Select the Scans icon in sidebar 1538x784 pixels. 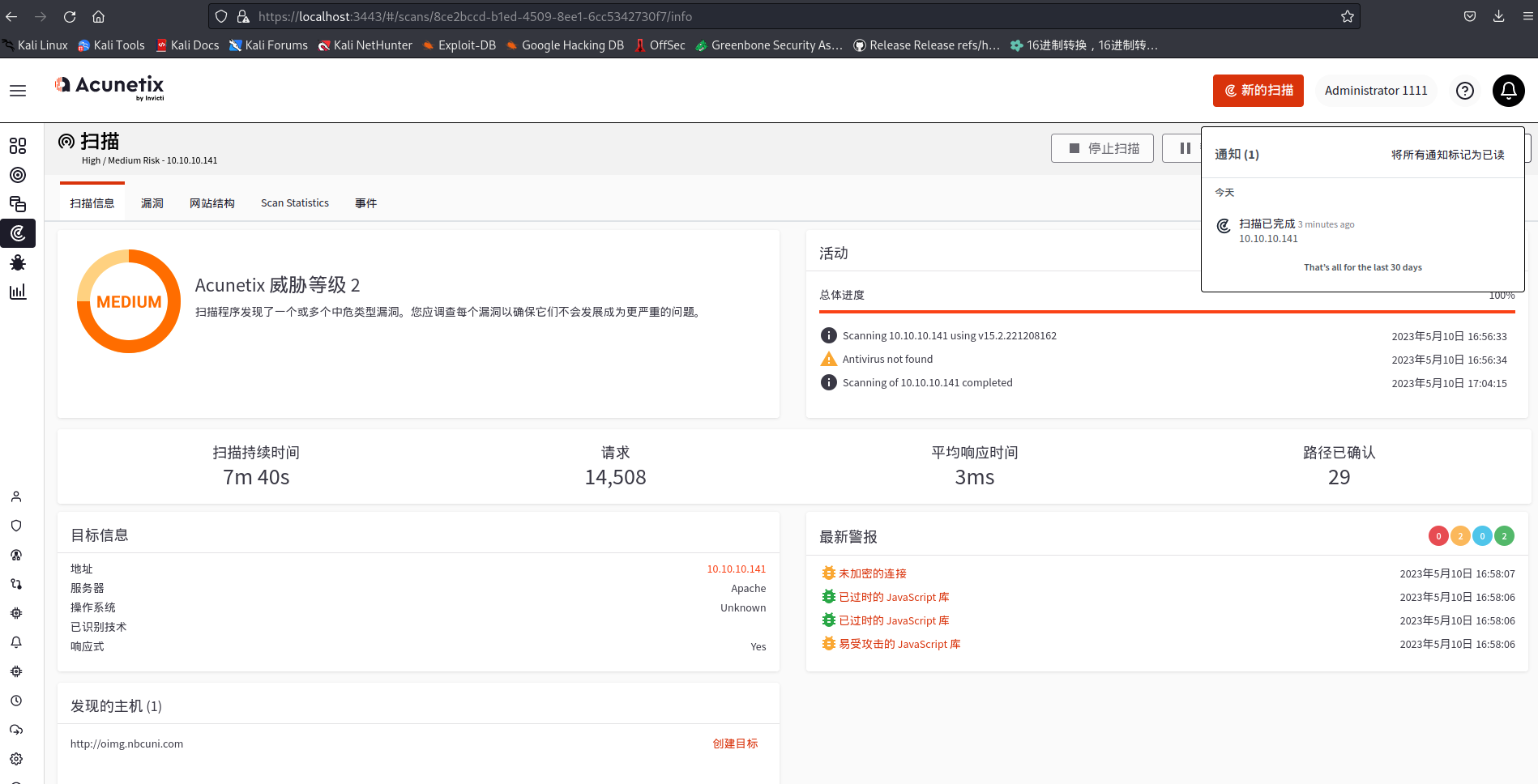(x=18, y=233)
